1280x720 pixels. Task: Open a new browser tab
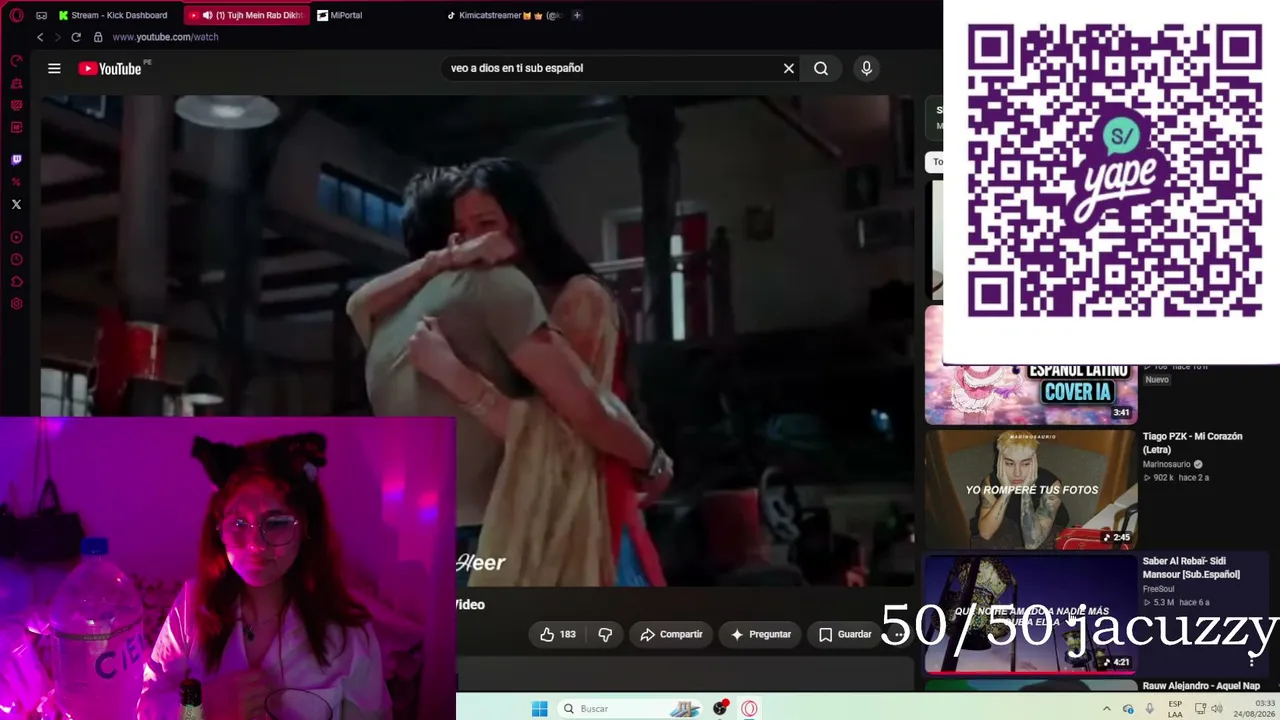[577, 15]
